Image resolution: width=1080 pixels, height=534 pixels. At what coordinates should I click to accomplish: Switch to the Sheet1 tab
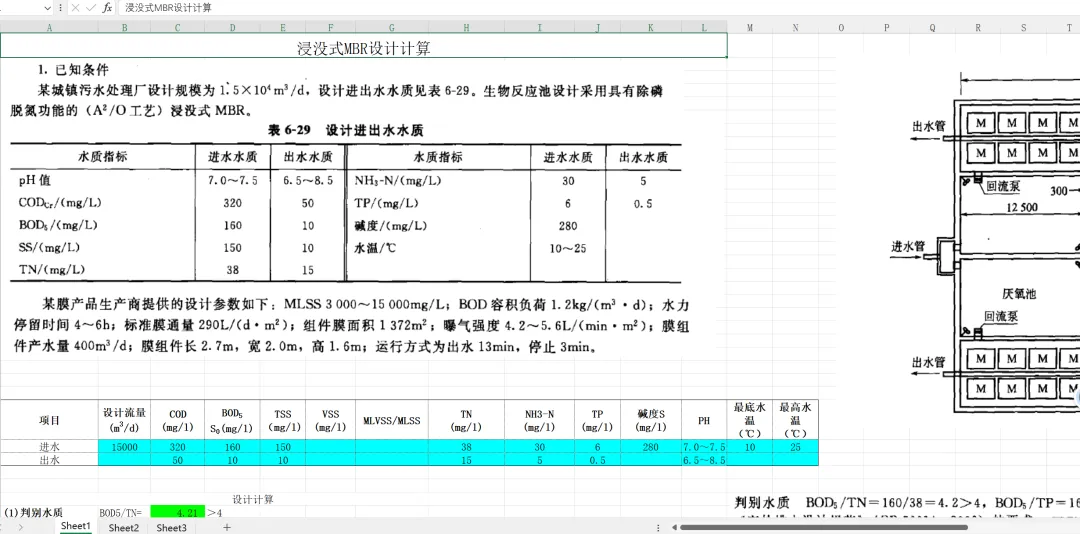click(x=76, y=527)
